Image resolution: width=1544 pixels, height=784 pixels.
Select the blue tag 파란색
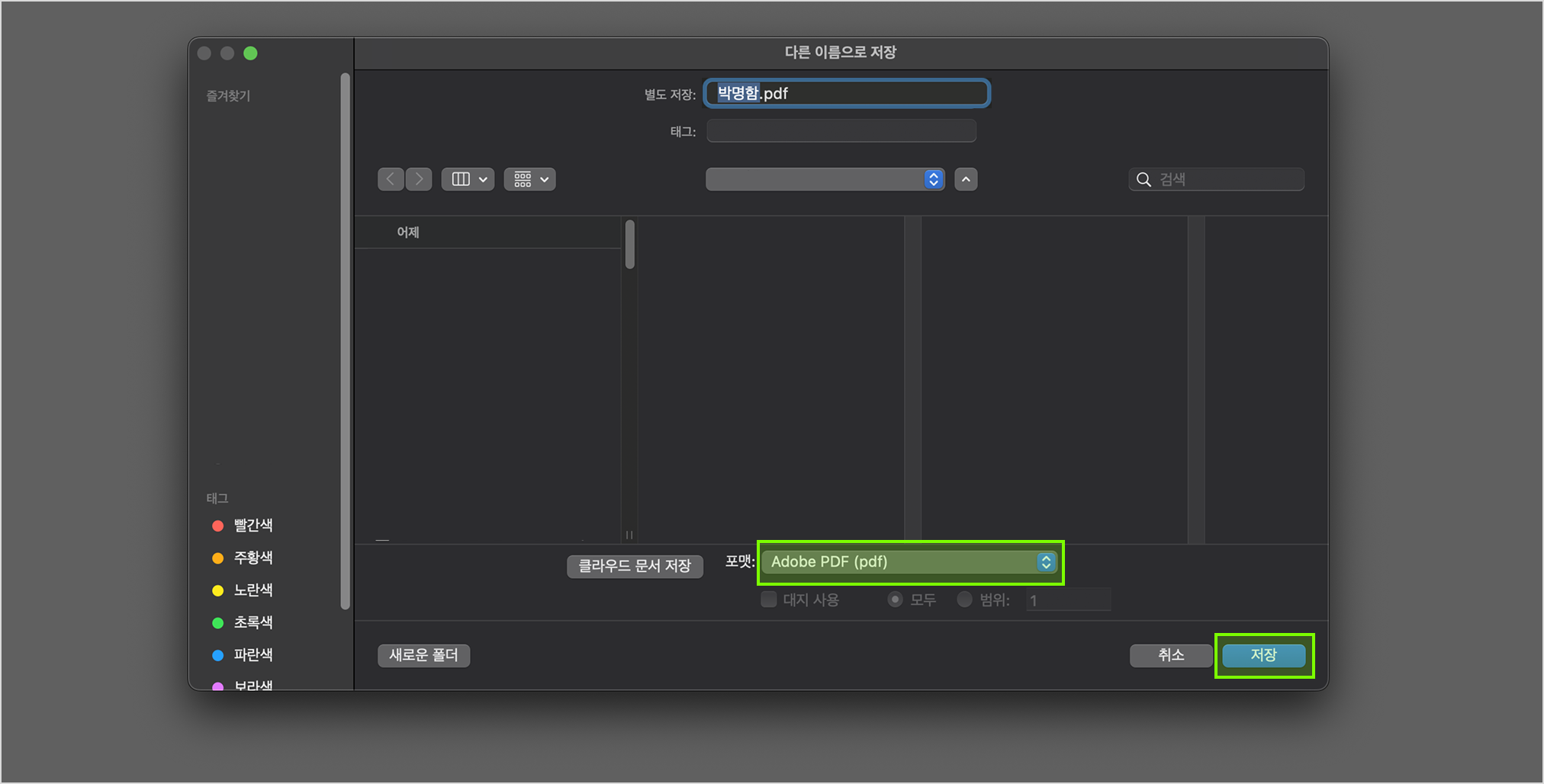click(253, 654)
